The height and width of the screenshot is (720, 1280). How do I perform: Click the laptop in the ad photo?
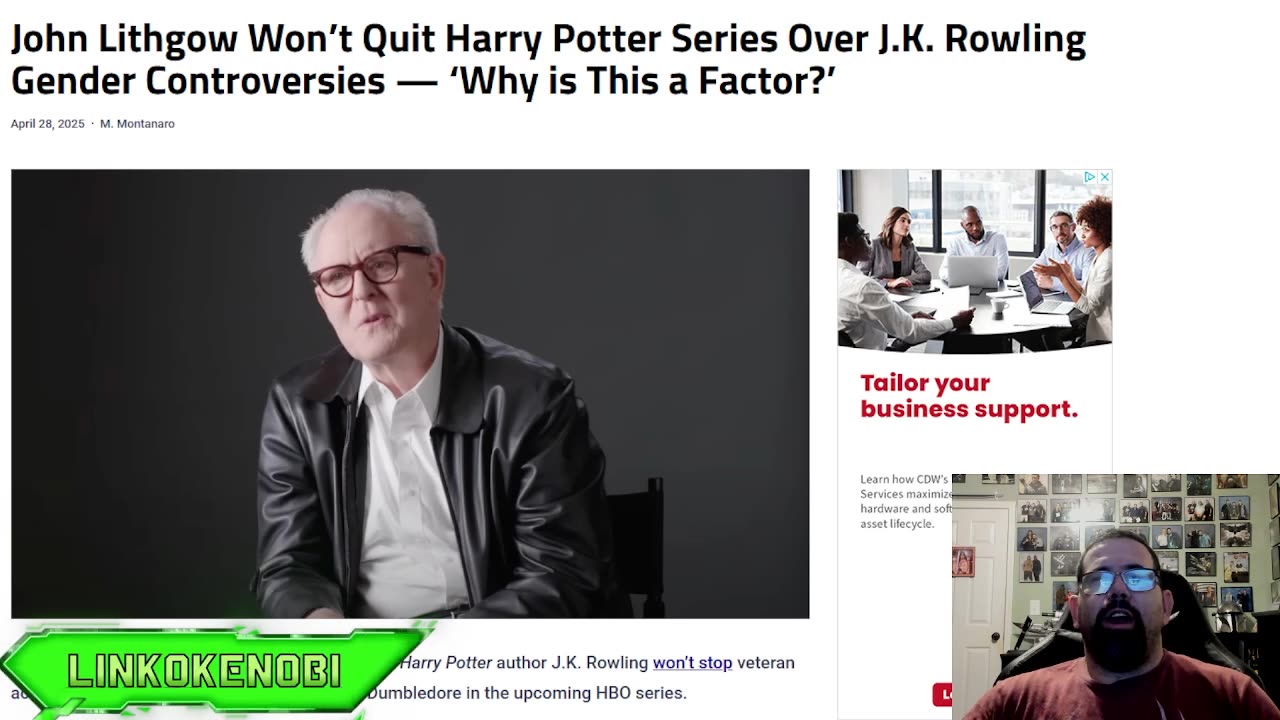click(x=973, y=273)
